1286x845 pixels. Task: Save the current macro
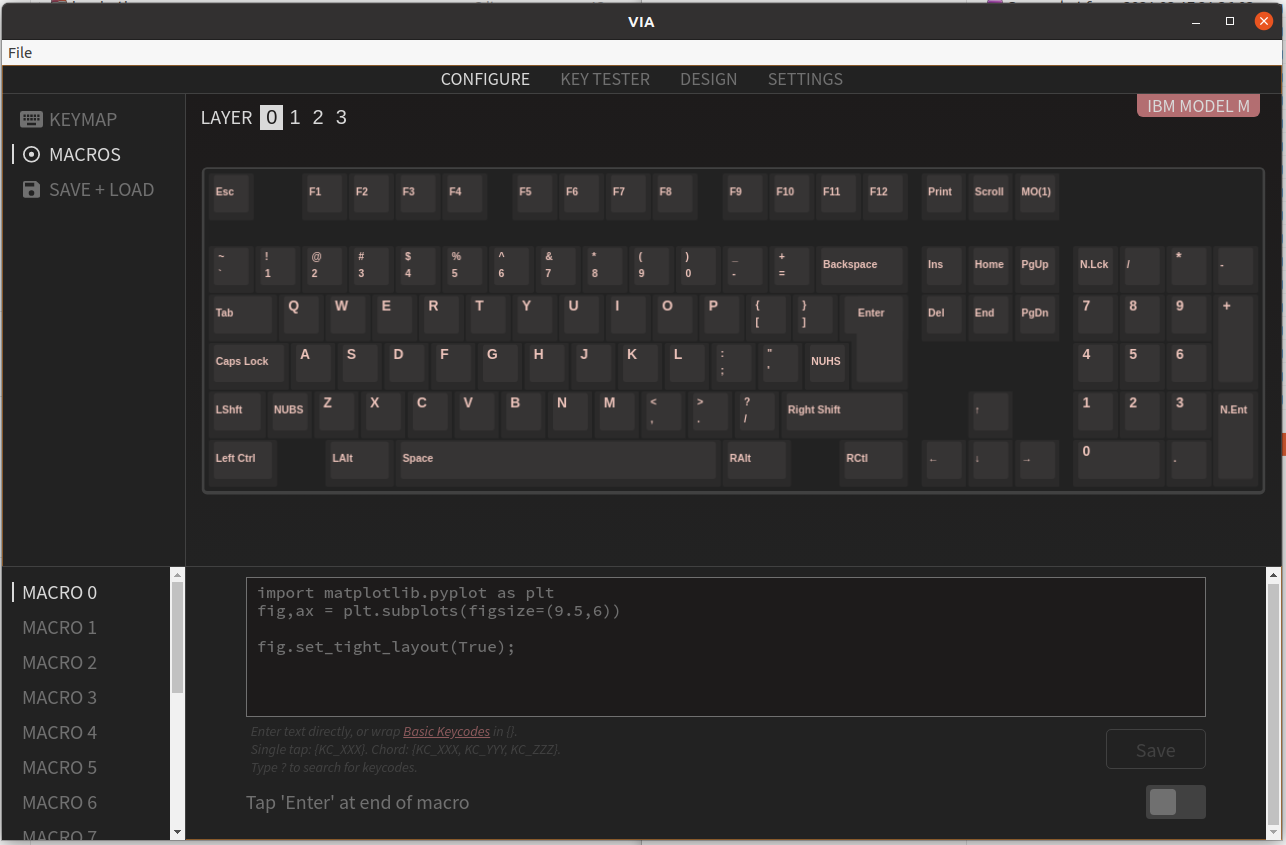pos(1155,749)
